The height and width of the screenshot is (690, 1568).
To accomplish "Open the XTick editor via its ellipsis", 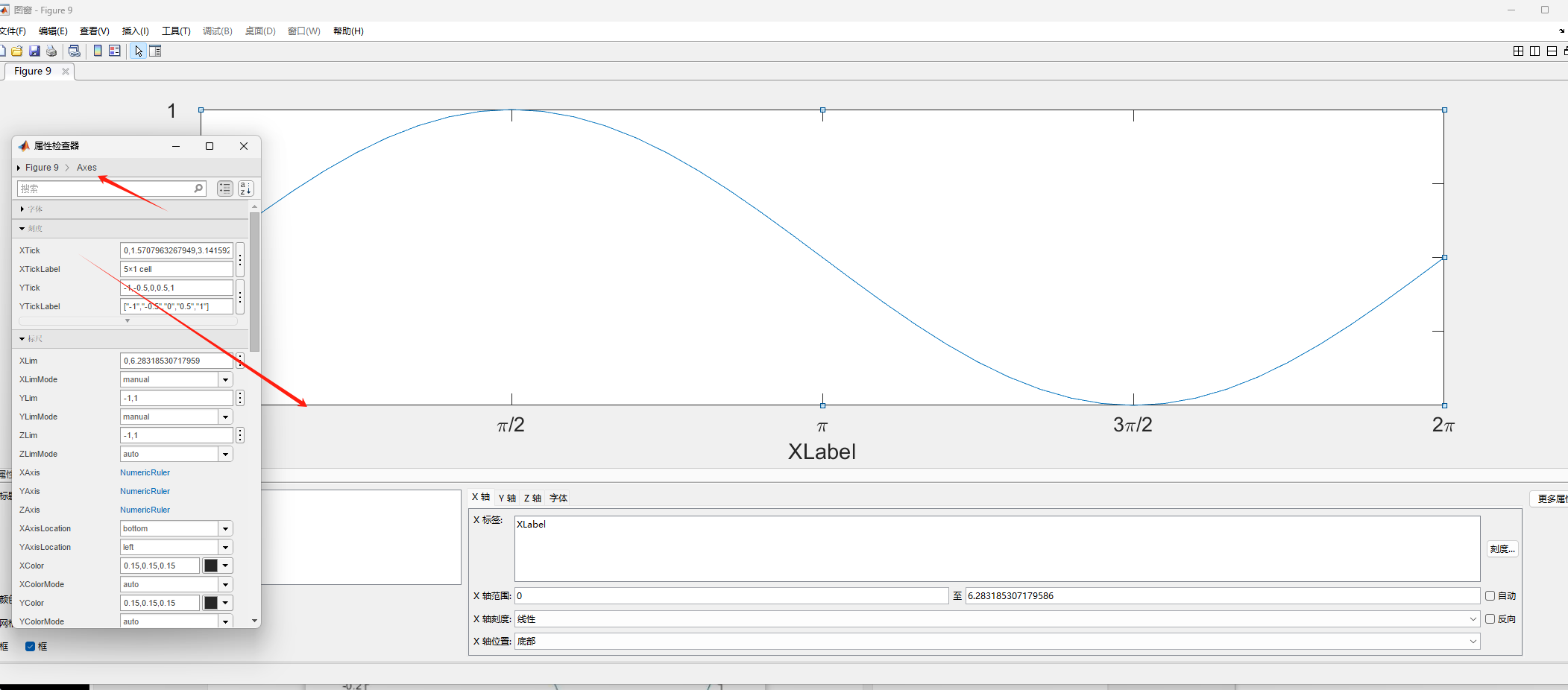I will tap(240, 260).
